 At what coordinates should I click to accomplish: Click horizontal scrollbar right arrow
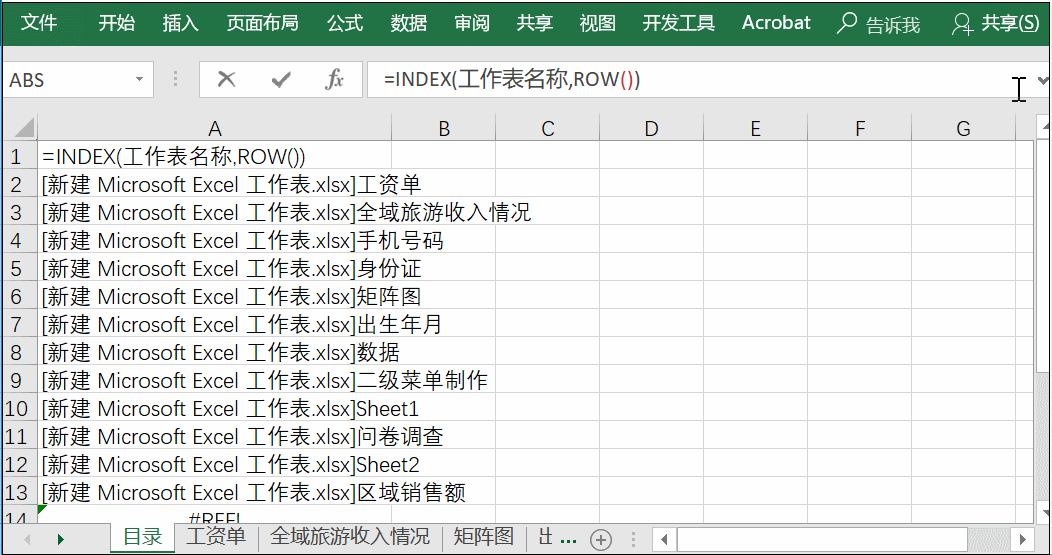[1022, 539]
